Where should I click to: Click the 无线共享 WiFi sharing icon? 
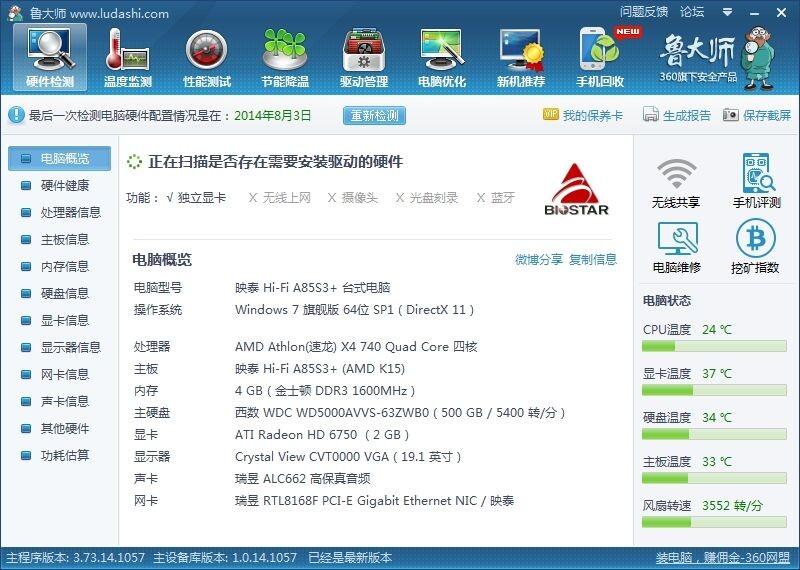676,183
